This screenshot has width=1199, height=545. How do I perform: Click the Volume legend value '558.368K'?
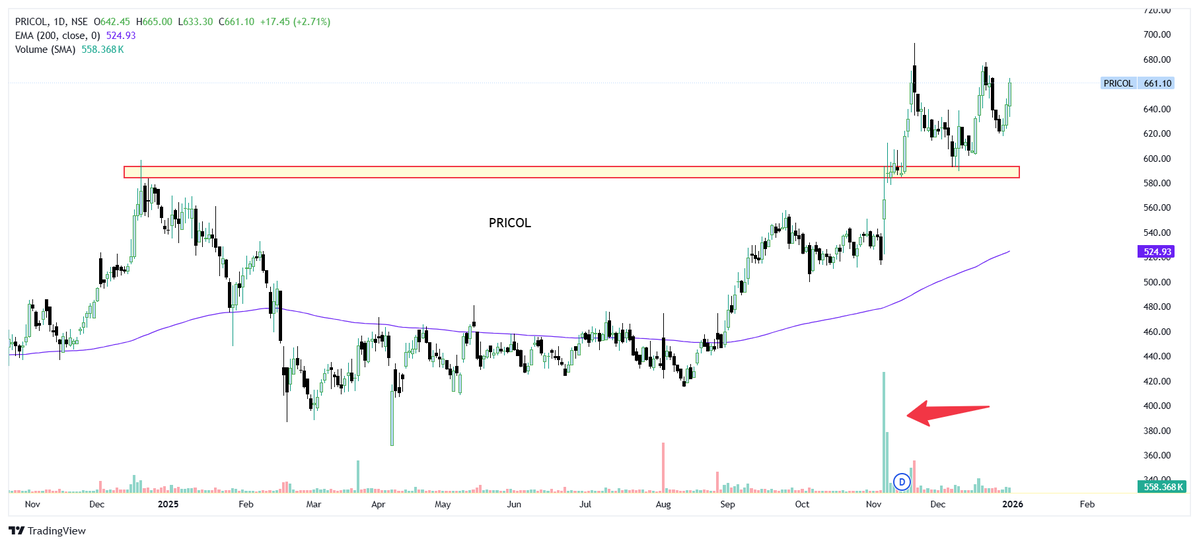click(103, 49)
